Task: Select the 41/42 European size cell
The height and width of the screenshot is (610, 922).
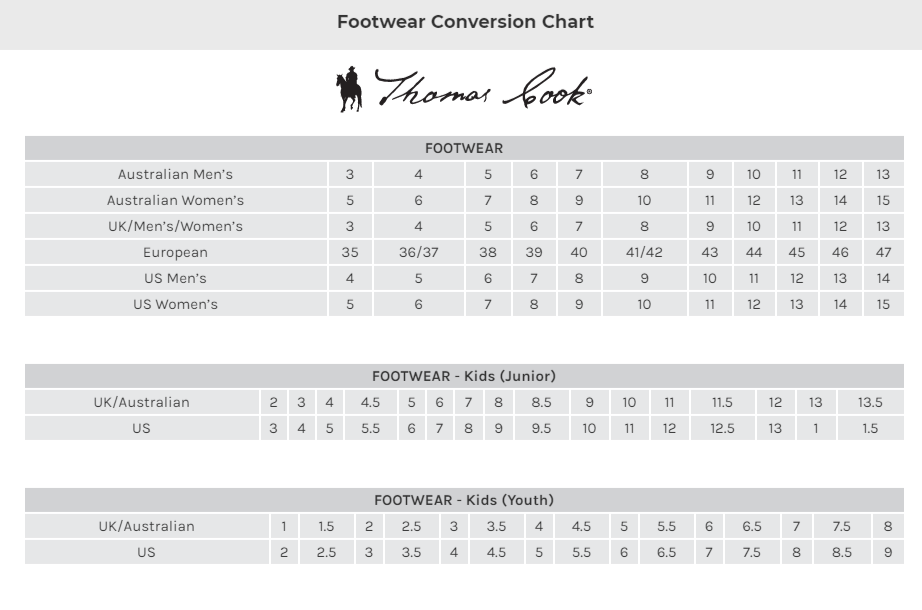Action: (x=645, y=252)
